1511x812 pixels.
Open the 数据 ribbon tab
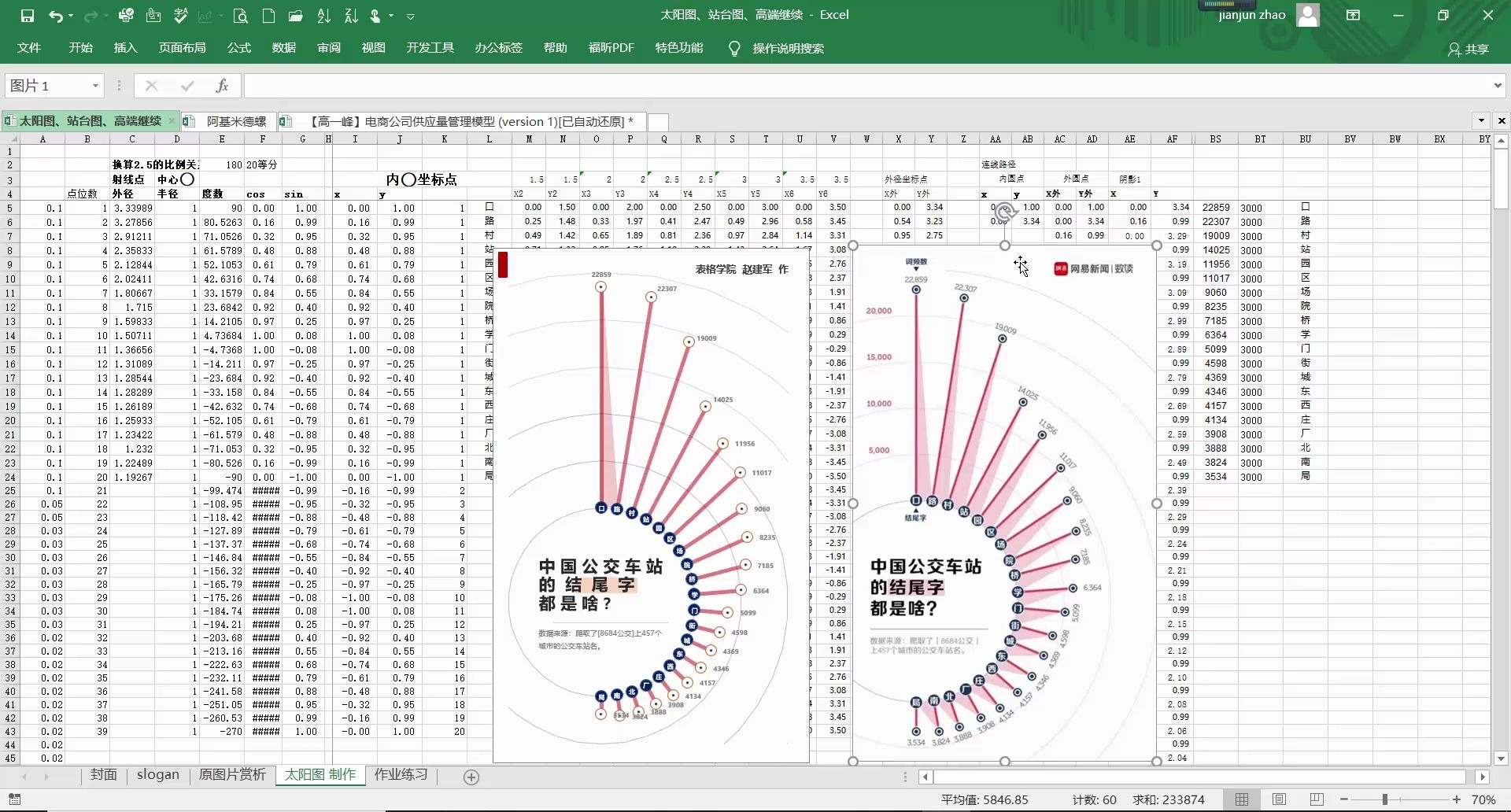[x=284, y=48]
